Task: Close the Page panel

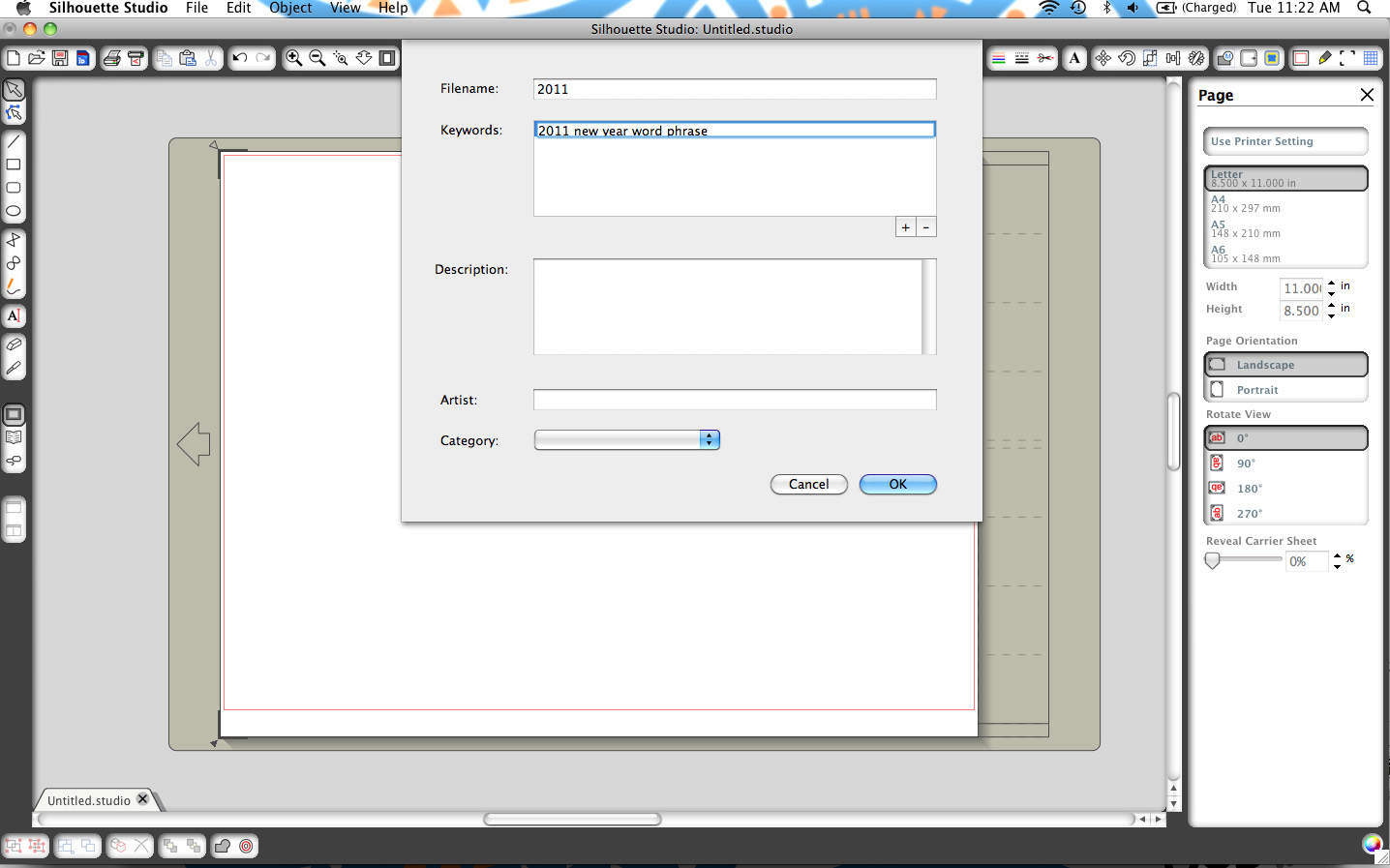Action: click(1367, 94)
